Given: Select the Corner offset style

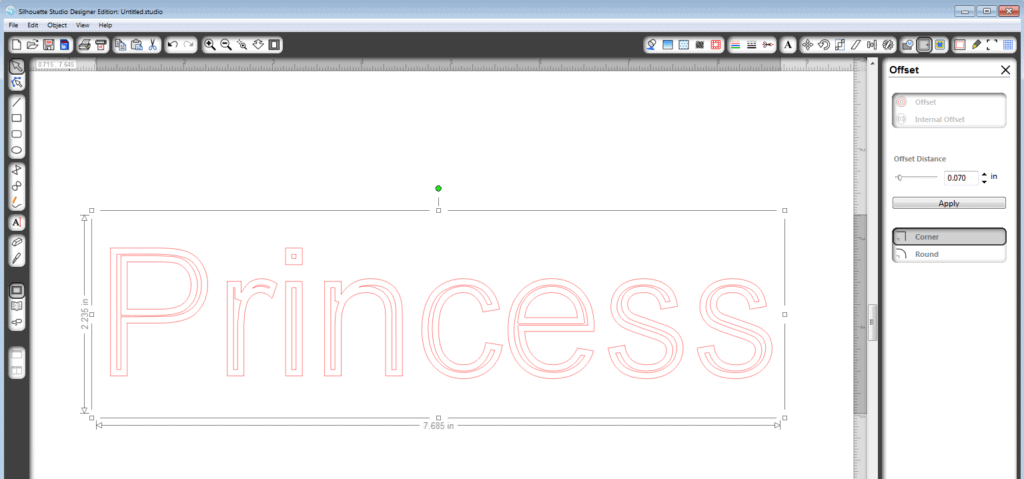Looking at the screenshot, I should 948,237.
